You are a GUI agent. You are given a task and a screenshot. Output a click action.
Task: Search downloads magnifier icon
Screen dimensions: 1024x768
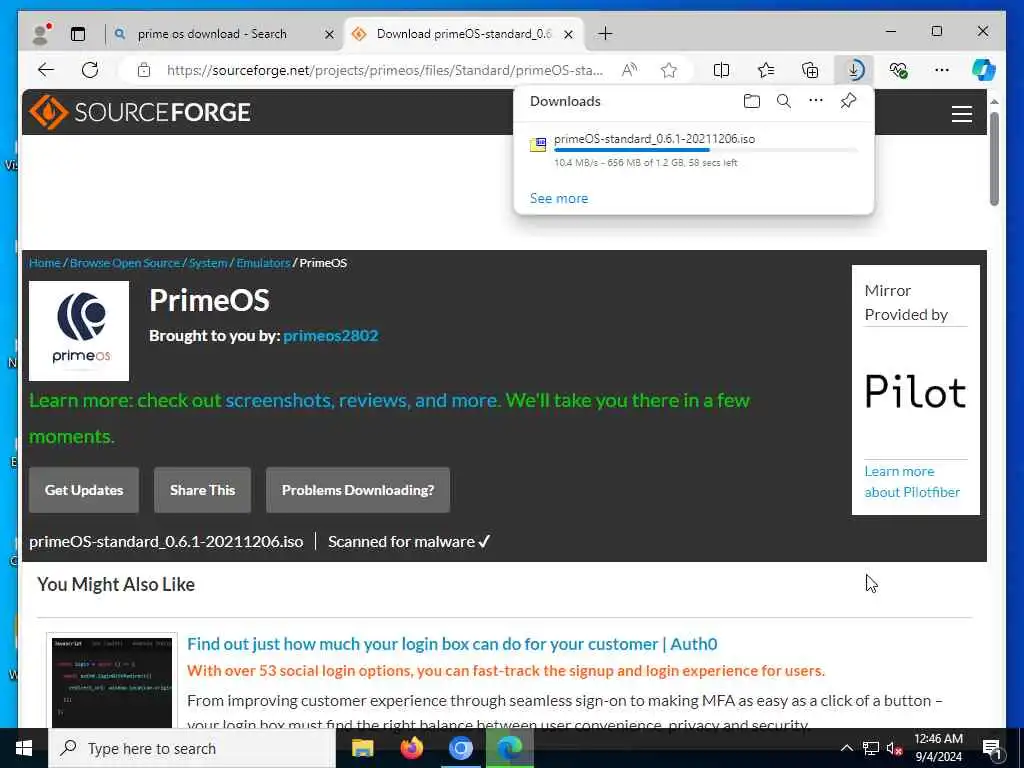(784, 101)
